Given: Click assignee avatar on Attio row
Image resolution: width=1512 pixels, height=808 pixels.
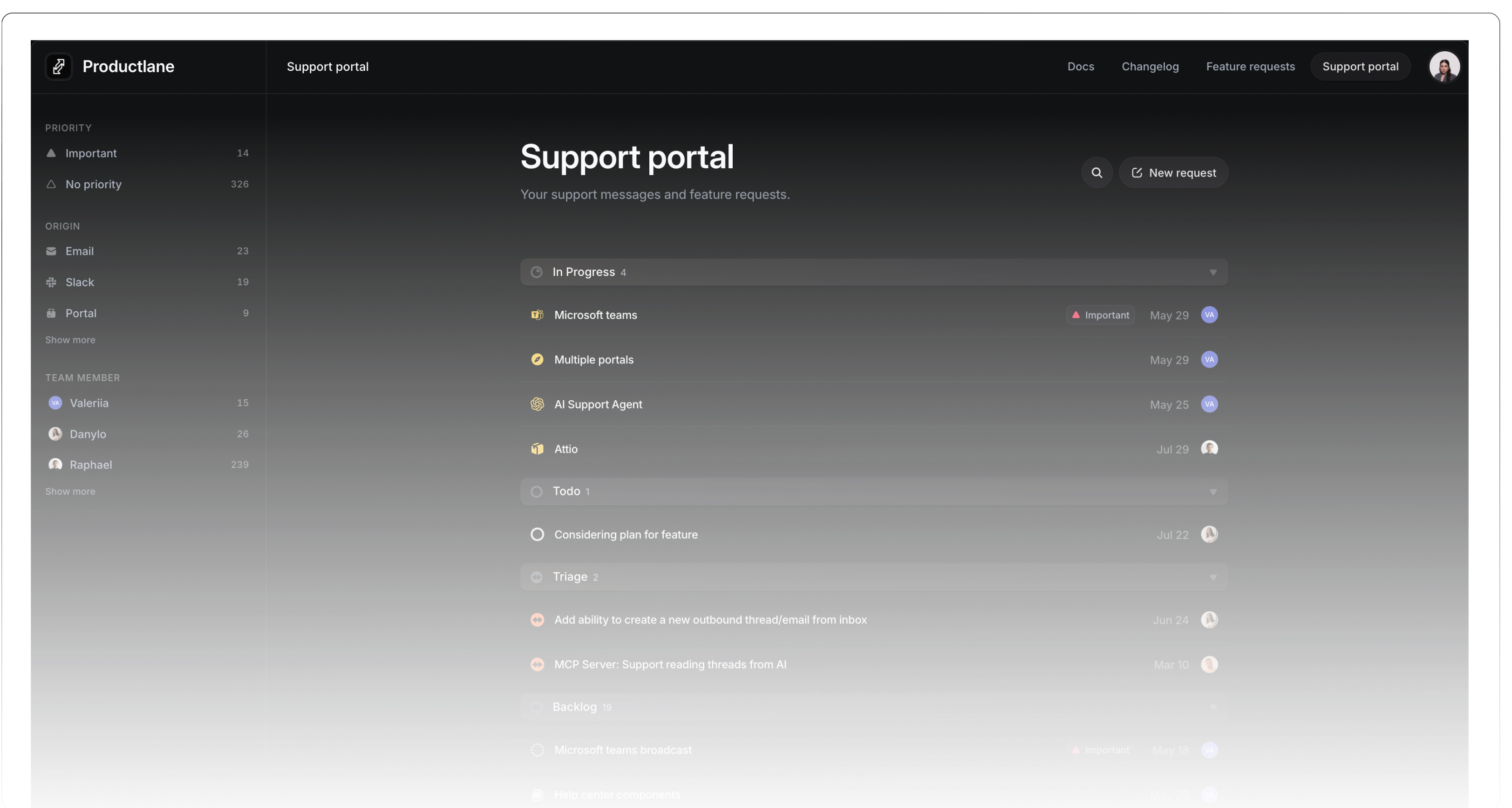Looking at the screenshot, I should [1209, 449].
